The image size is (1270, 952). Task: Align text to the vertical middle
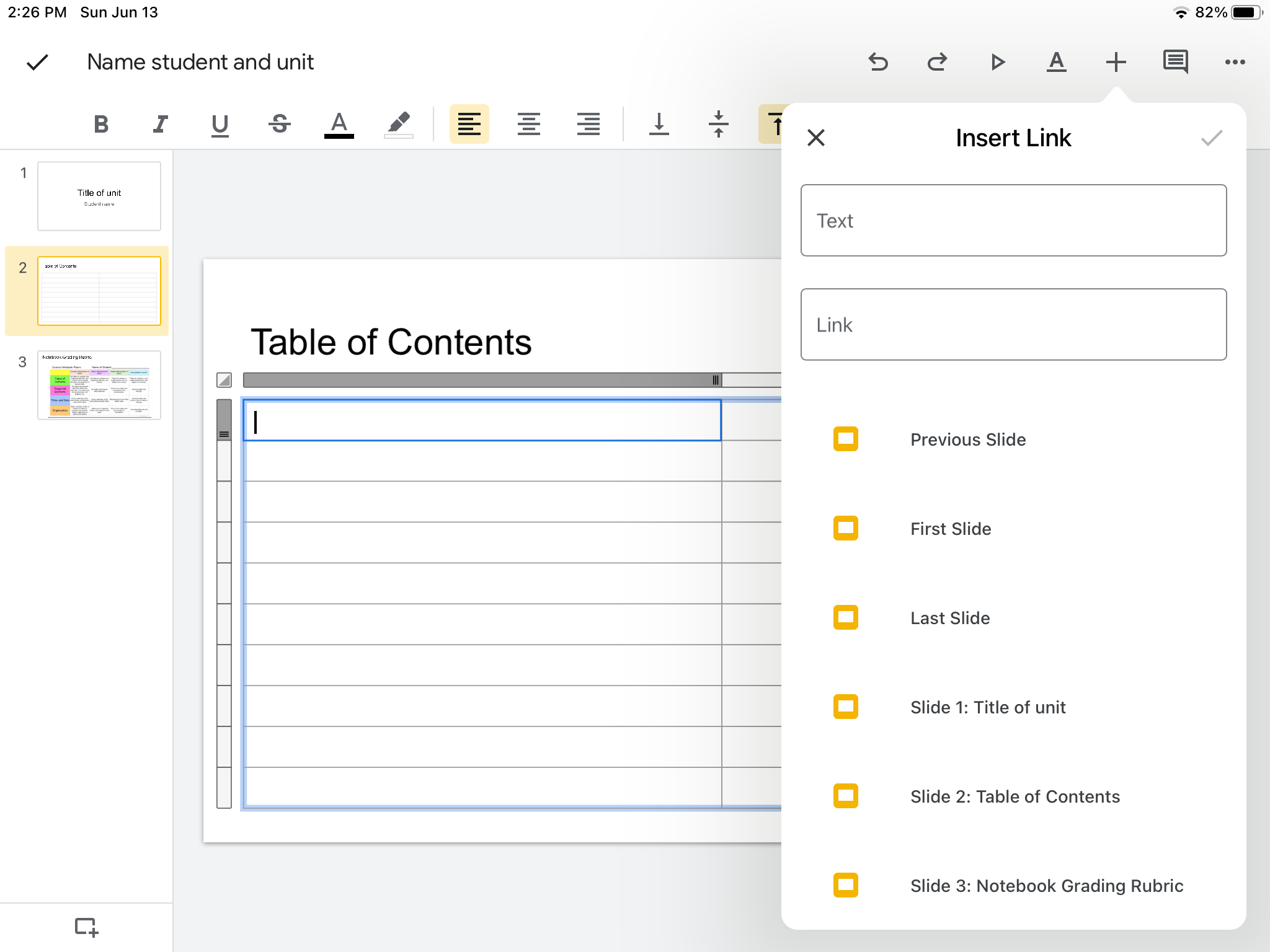719,124
